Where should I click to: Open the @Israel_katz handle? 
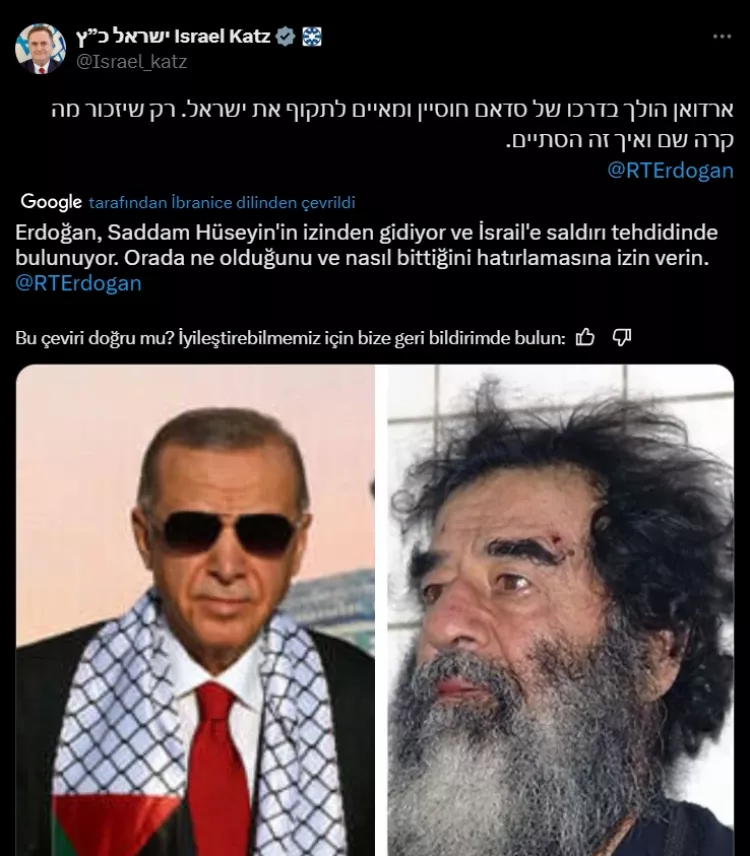click(x=131, y=62)
